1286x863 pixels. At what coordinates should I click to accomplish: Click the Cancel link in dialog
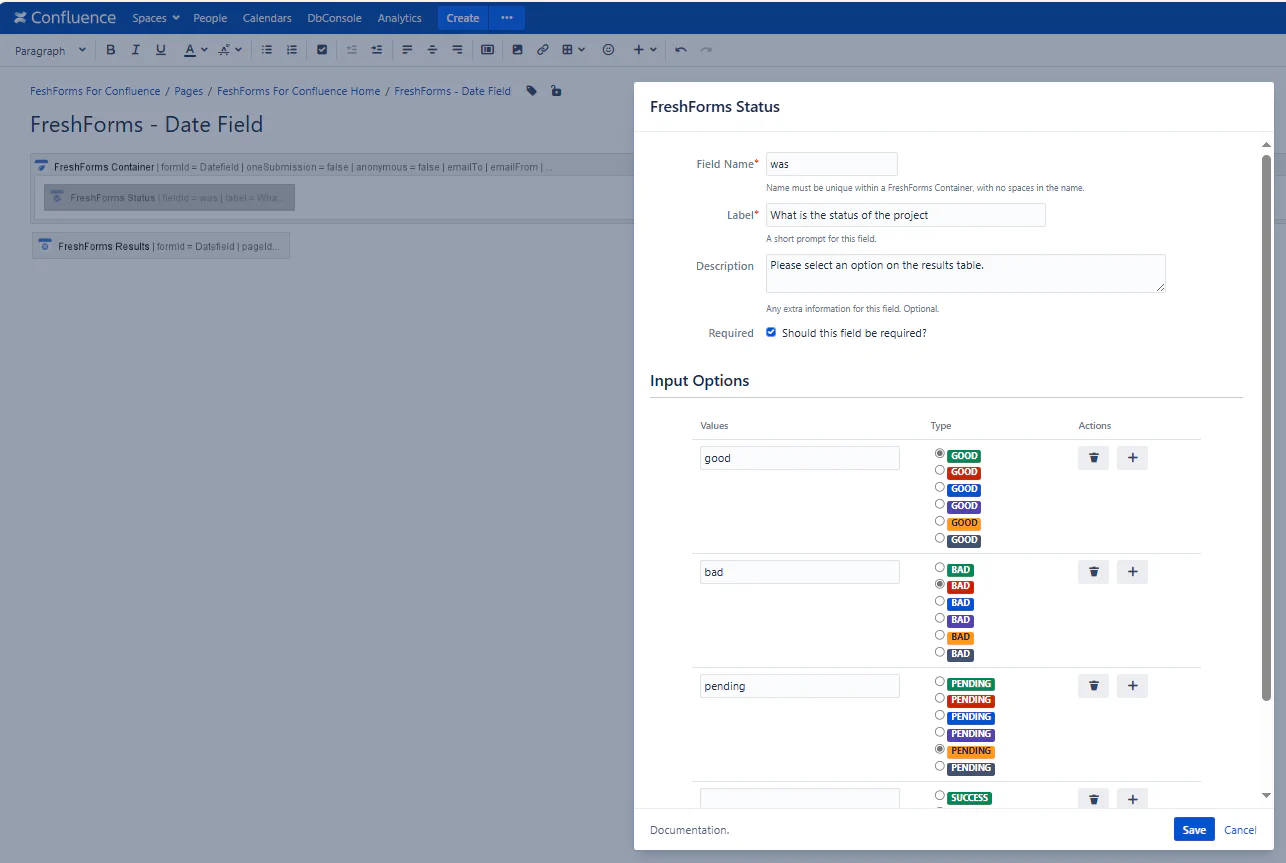pos(1240,830)
